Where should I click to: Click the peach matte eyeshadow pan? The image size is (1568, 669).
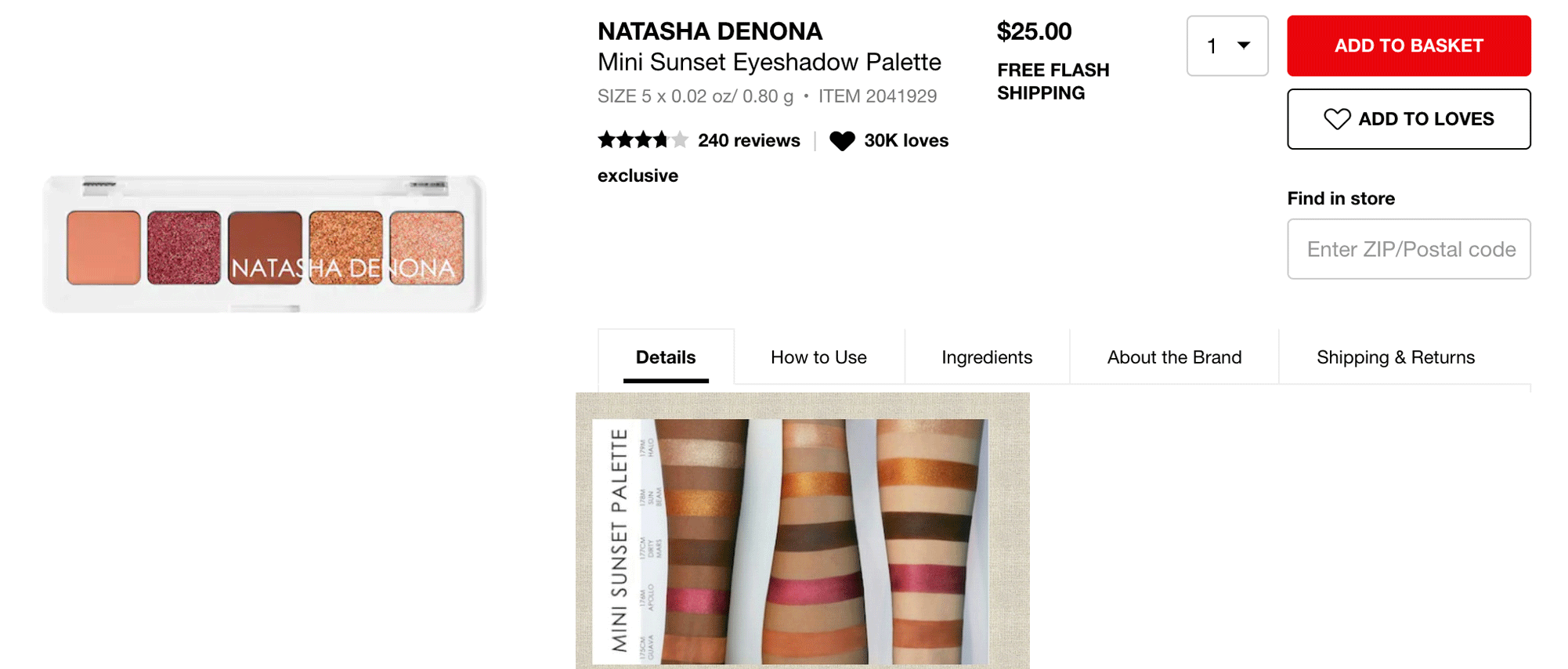[103, 248]
